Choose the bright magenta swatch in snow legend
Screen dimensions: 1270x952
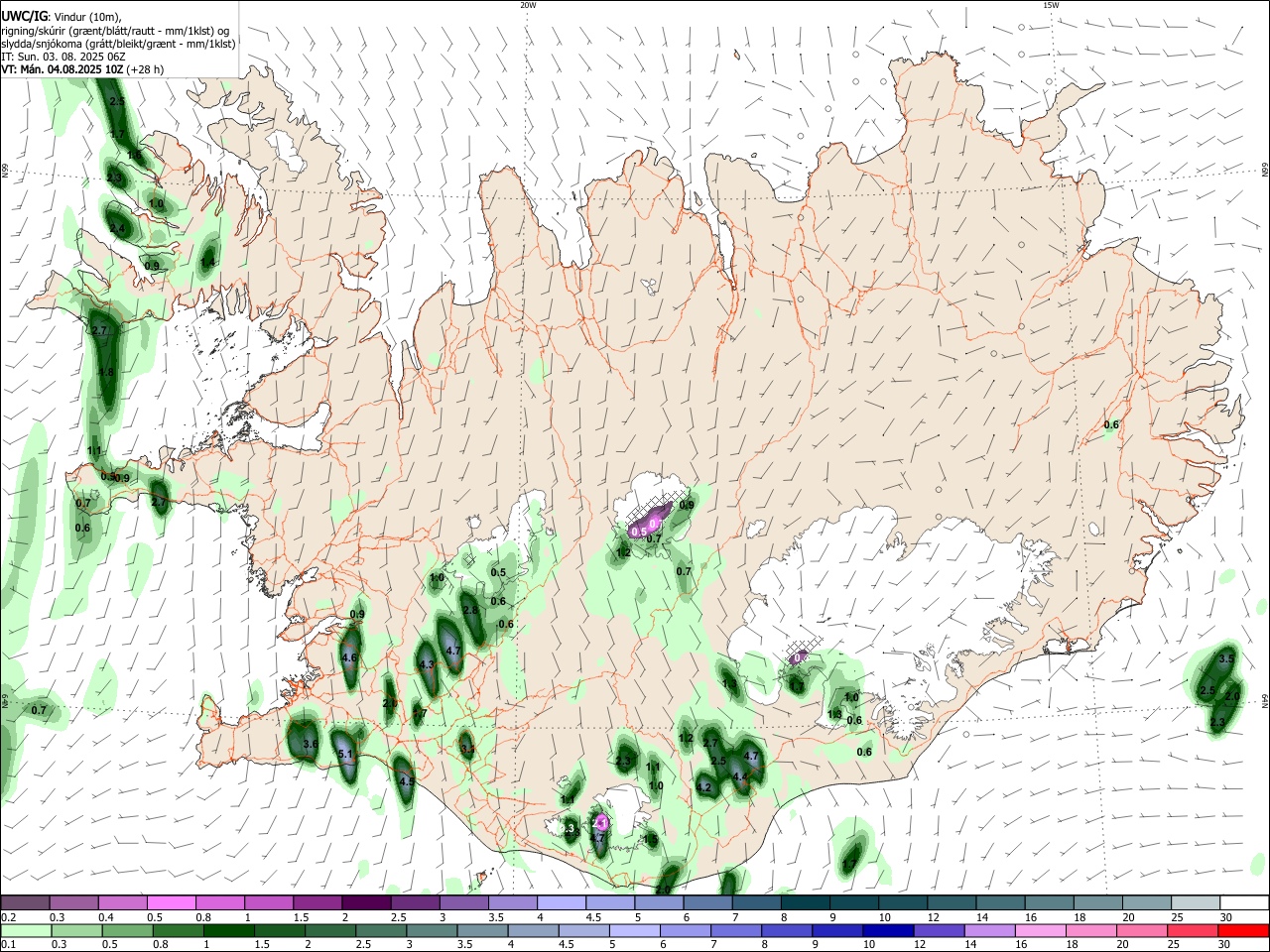coord(171,902)
